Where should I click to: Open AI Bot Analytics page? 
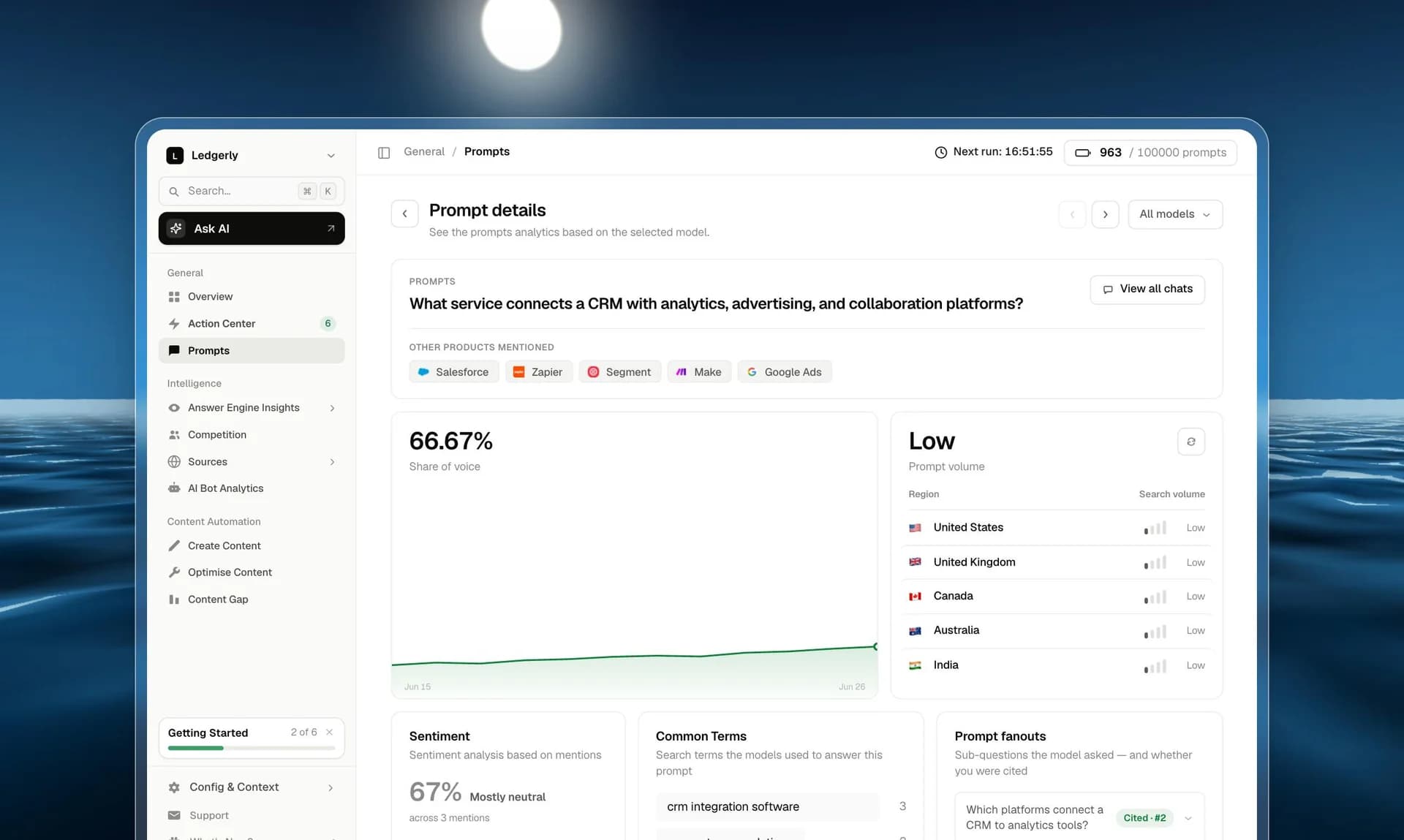pos(252,488)
